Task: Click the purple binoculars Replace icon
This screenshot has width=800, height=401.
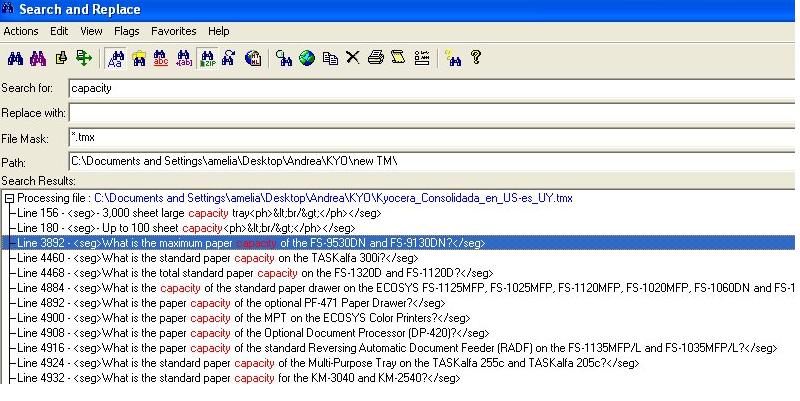Action: tap(38, 58)
